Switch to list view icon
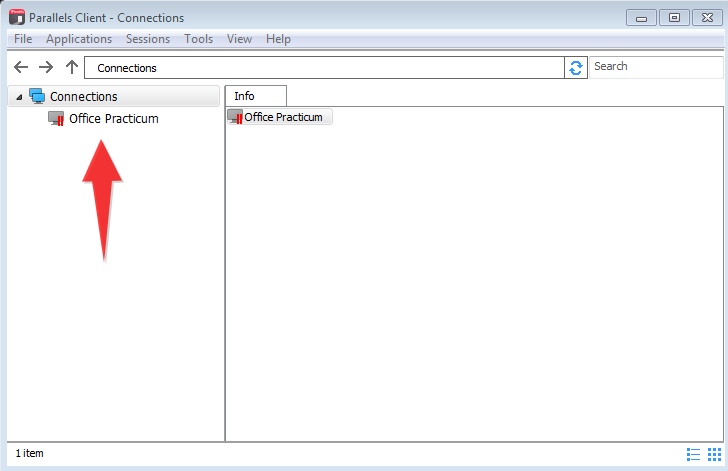Screen dimensions: 728x471 point(693,454)
